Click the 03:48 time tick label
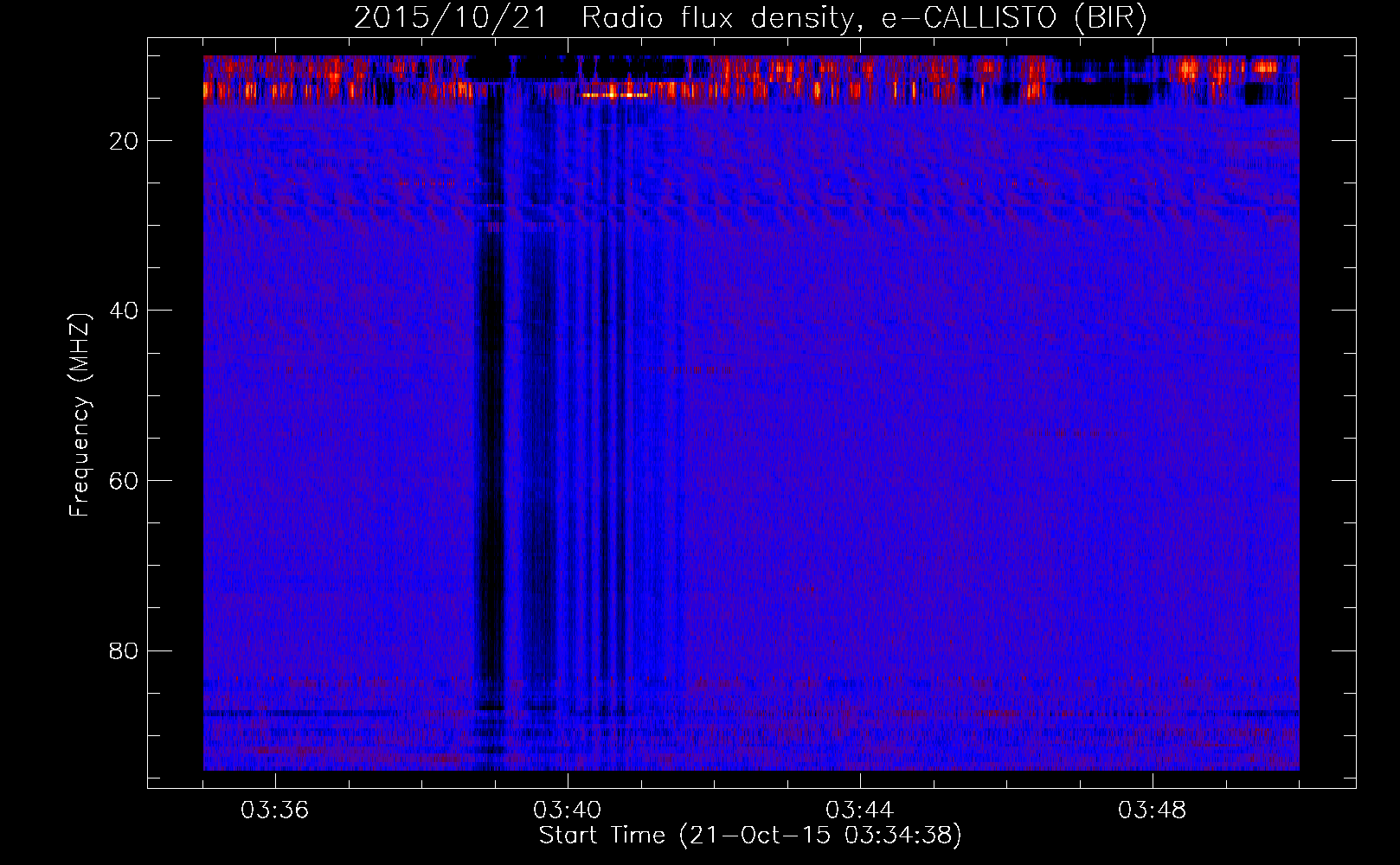This screenshot has width=1400, height=865. [1153, 811]
